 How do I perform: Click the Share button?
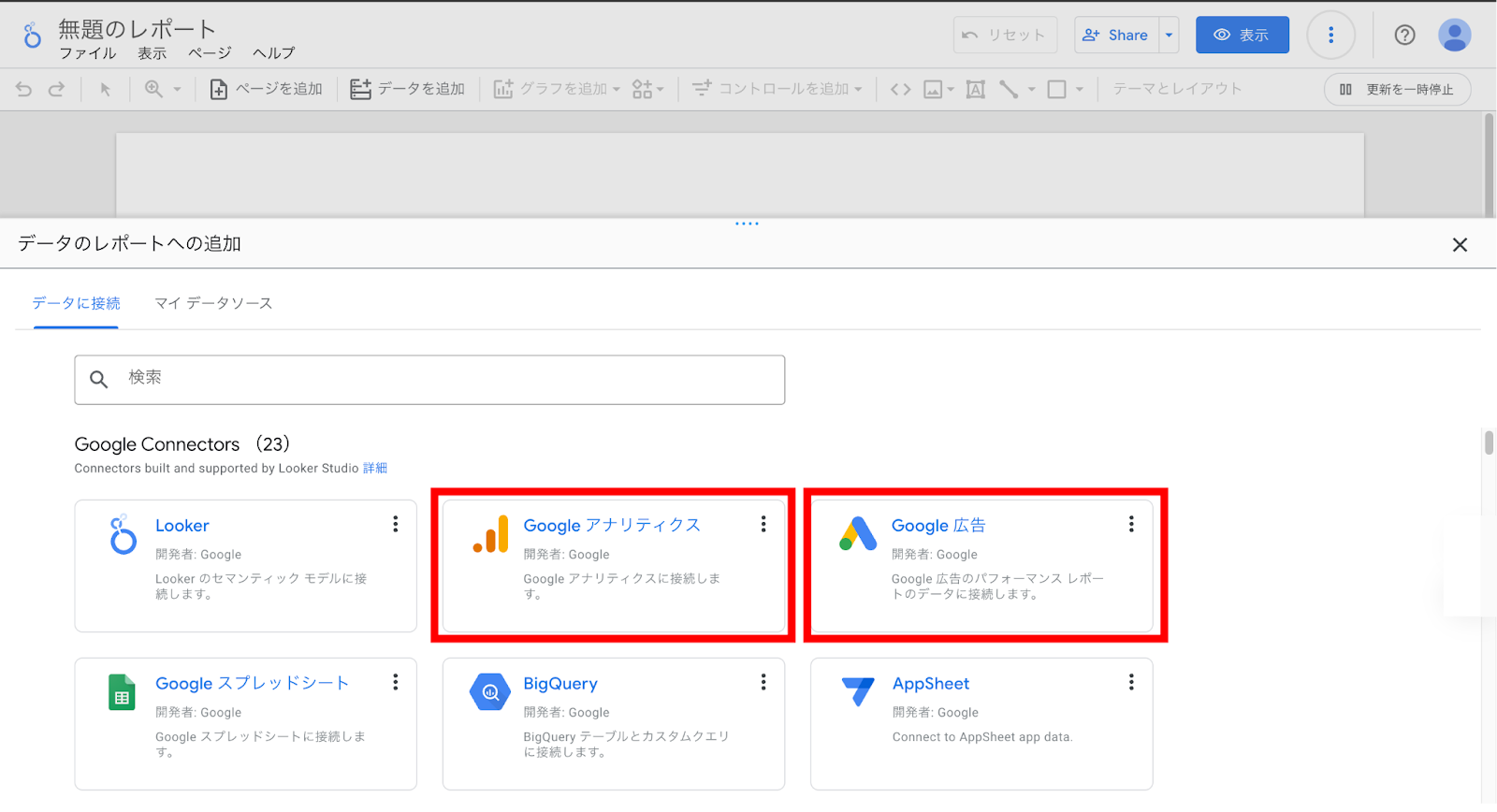pyautogui.click(x=1116, y=35)
